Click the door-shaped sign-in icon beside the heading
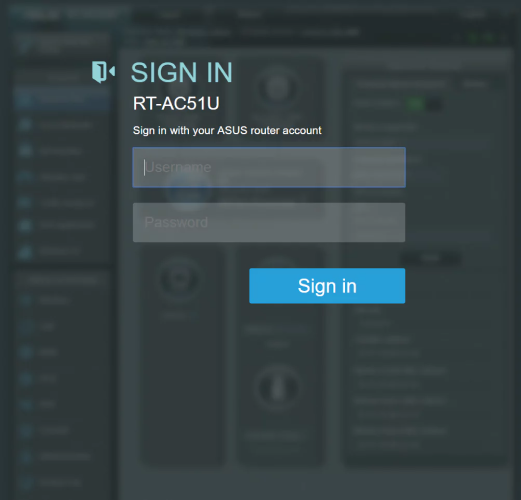Screen dimensions: 521x500 [x=103, y=72]
